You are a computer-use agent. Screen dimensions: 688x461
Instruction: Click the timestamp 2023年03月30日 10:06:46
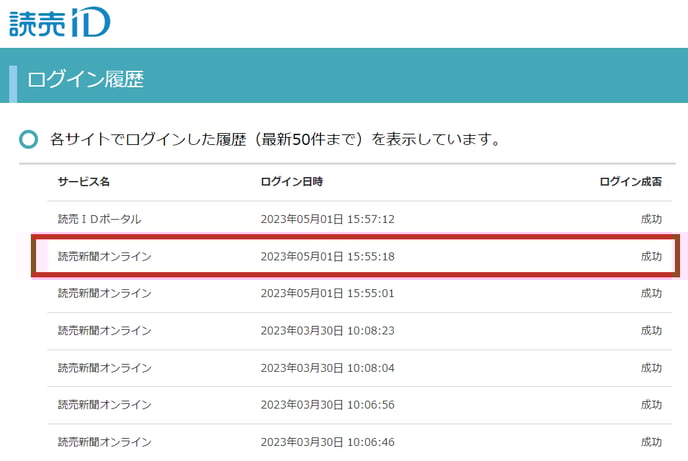click(328, 442)
